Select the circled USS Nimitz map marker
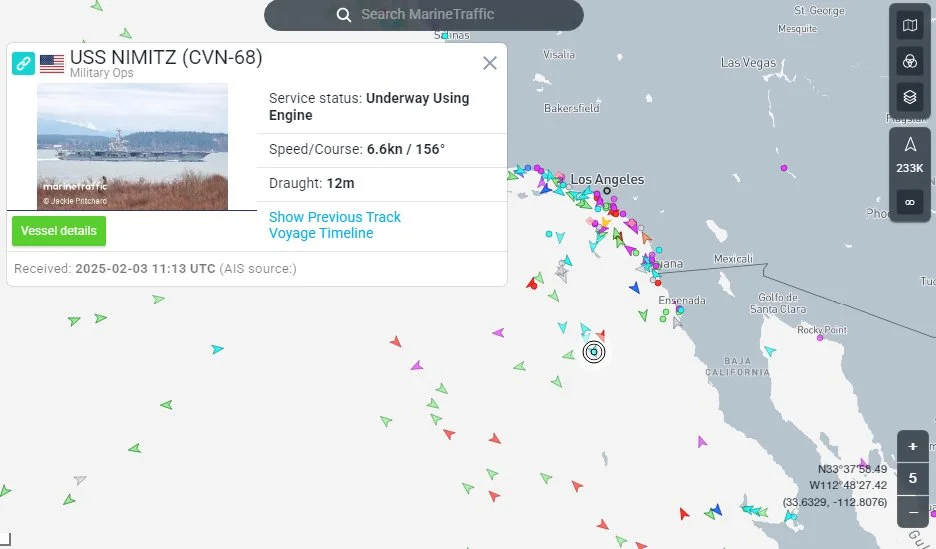The image size is (936, 549). [594, 351]
